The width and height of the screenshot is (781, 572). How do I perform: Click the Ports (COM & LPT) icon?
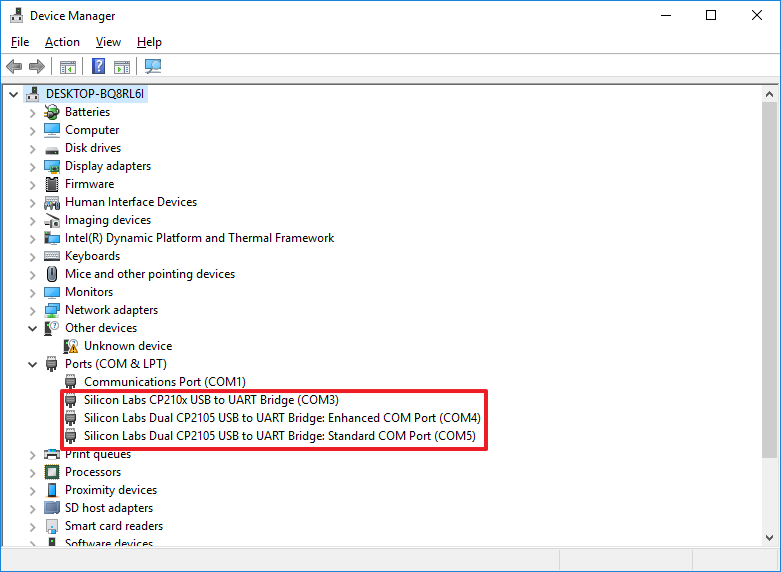coord(52,364)
